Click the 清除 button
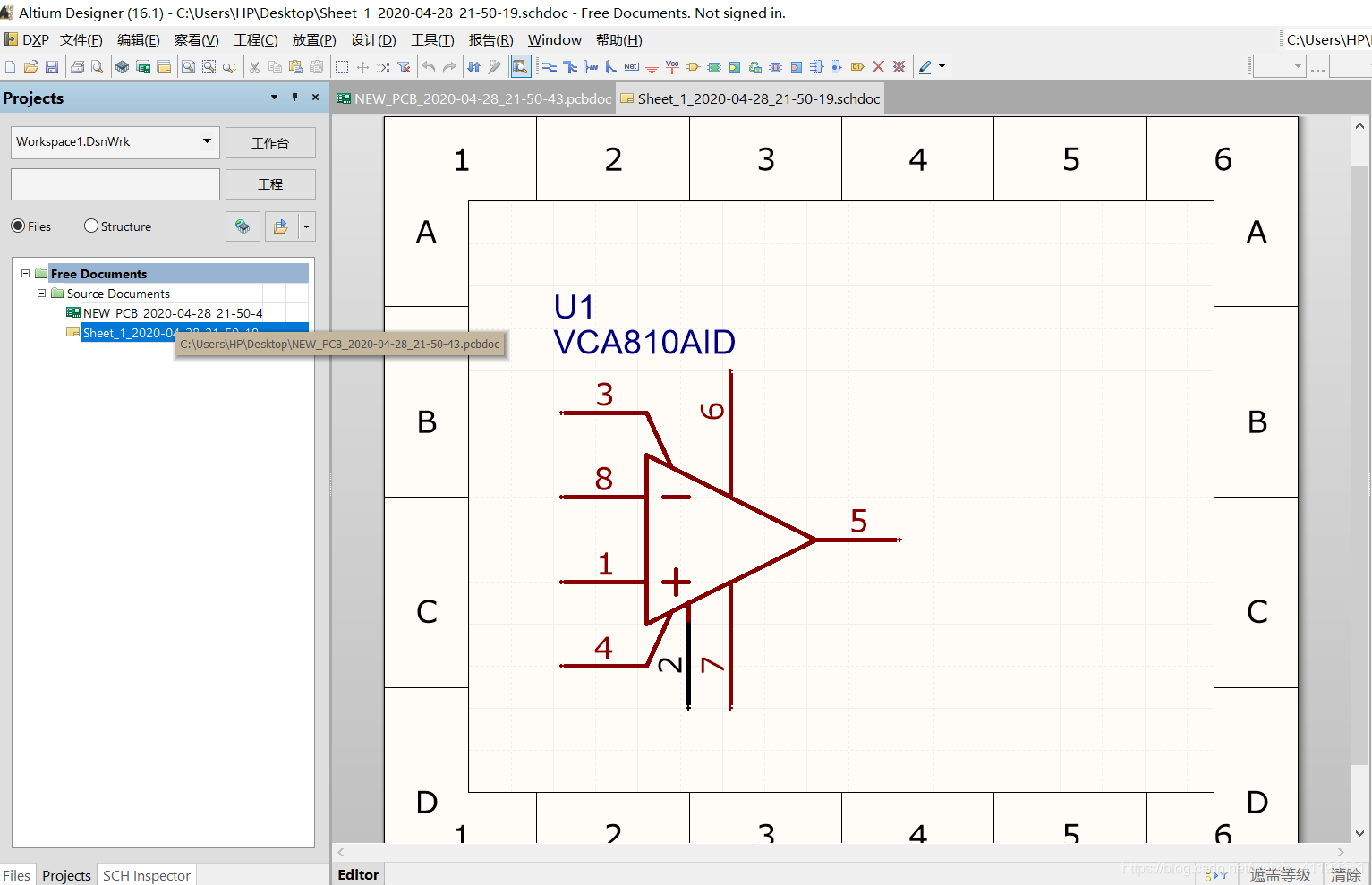 coord(1346,875)
